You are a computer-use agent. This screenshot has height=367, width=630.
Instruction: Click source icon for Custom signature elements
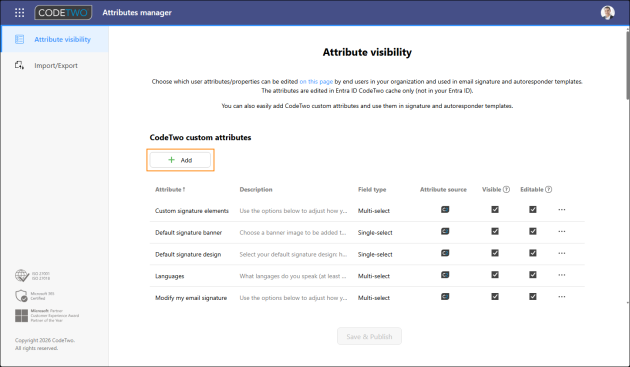tap(445, 209)
